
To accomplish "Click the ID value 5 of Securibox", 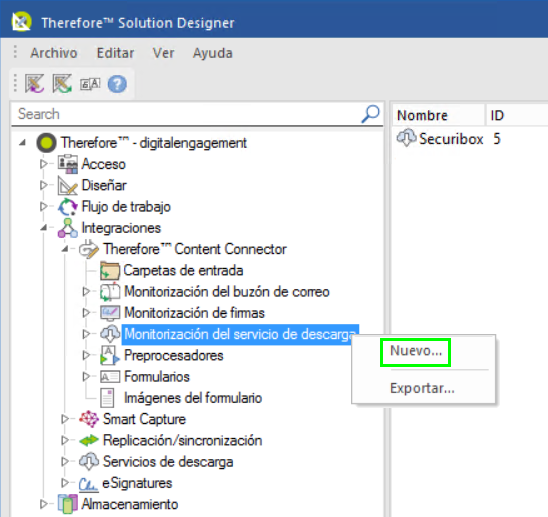I will tap(497, 139).
